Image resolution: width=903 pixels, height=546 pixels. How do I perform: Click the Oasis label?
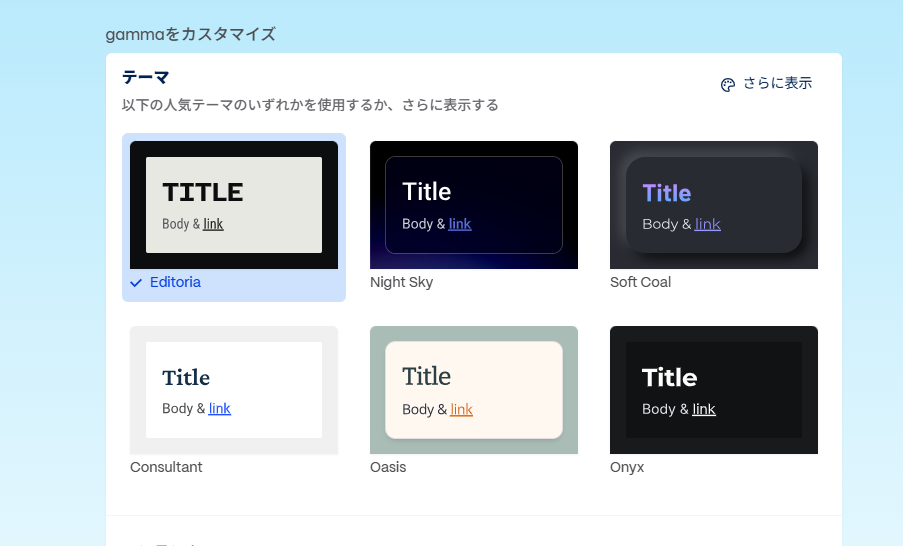pyautogui.click(x=388, y=467)
